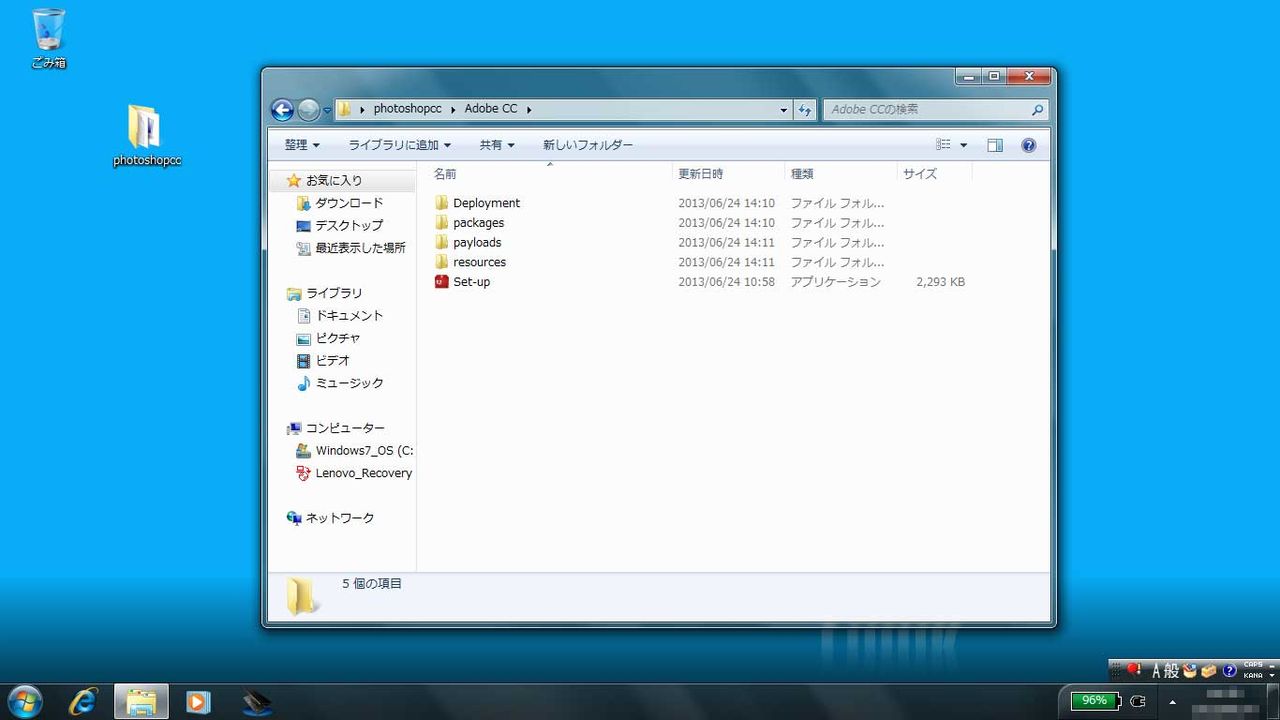This screenshot has height=720, width=1280.
Task: Select the payloads folder icon
Action: click(x=442, y=242)
